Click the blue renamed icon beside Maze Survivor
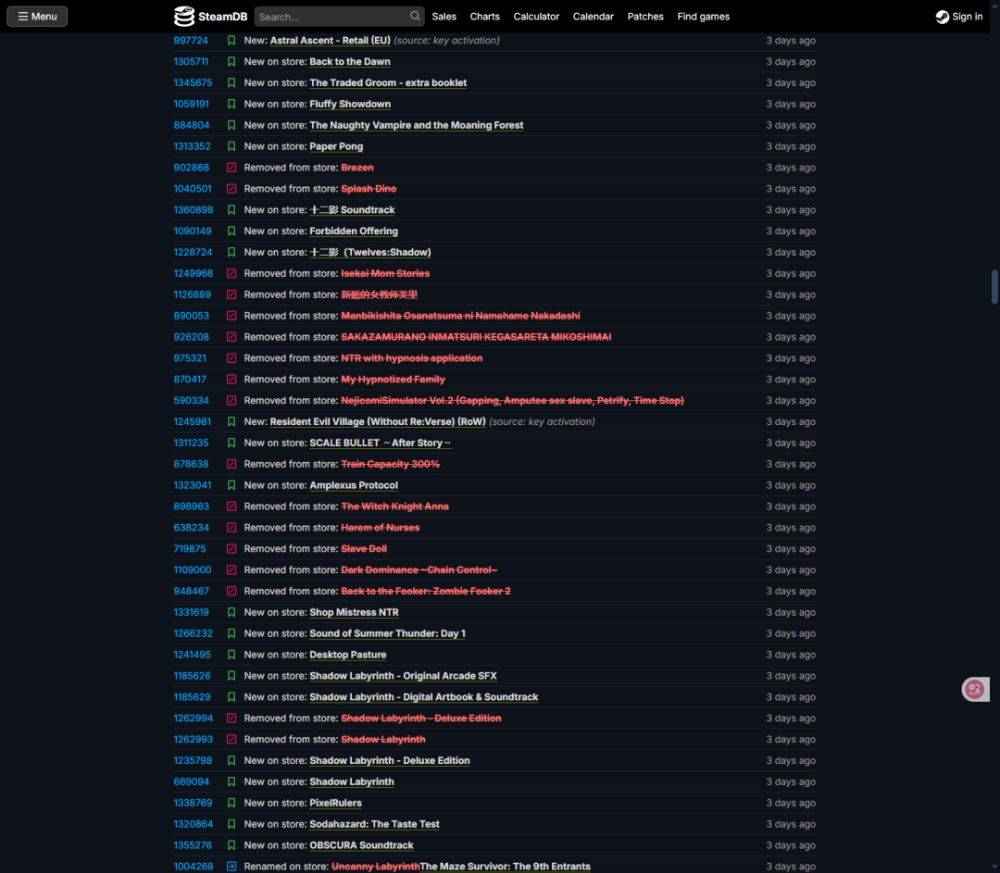 click(x=232, y=866)
